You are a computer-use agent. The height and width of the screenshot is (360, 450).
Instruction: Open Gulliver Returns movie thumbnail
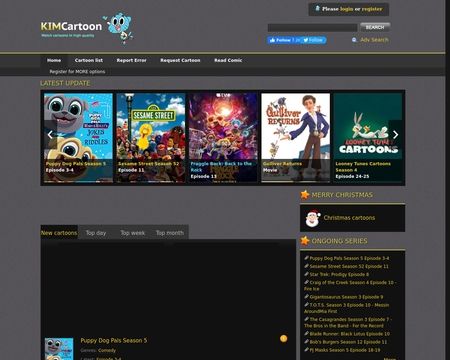295,138
